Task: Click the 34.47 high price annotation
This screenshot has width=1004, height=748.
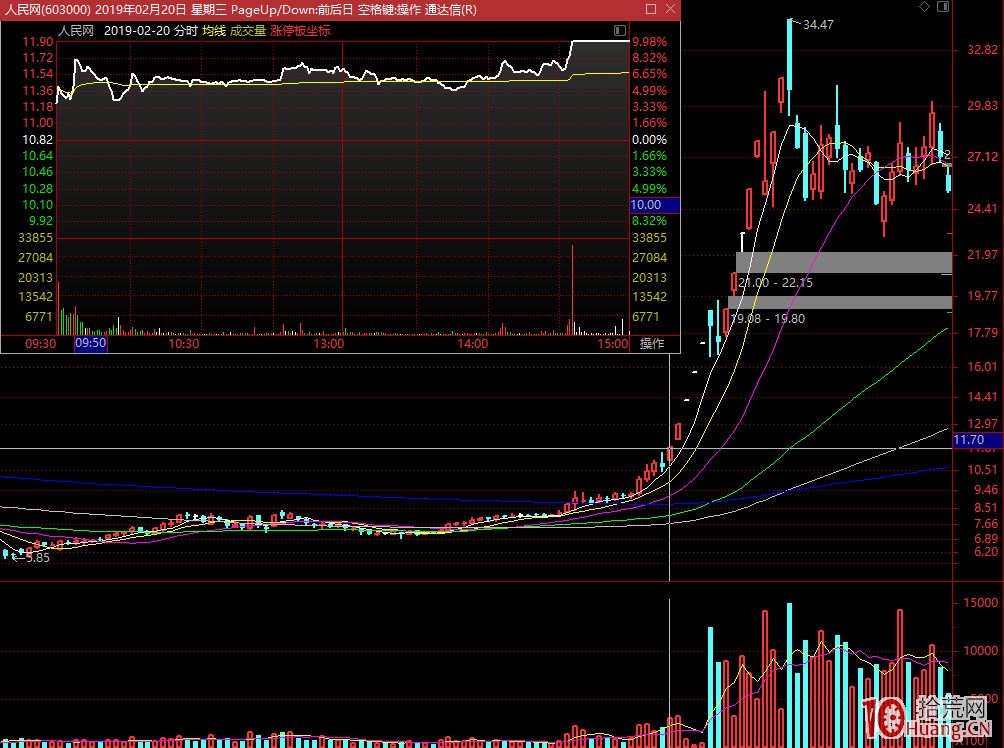Action: [x=818, y=25]
